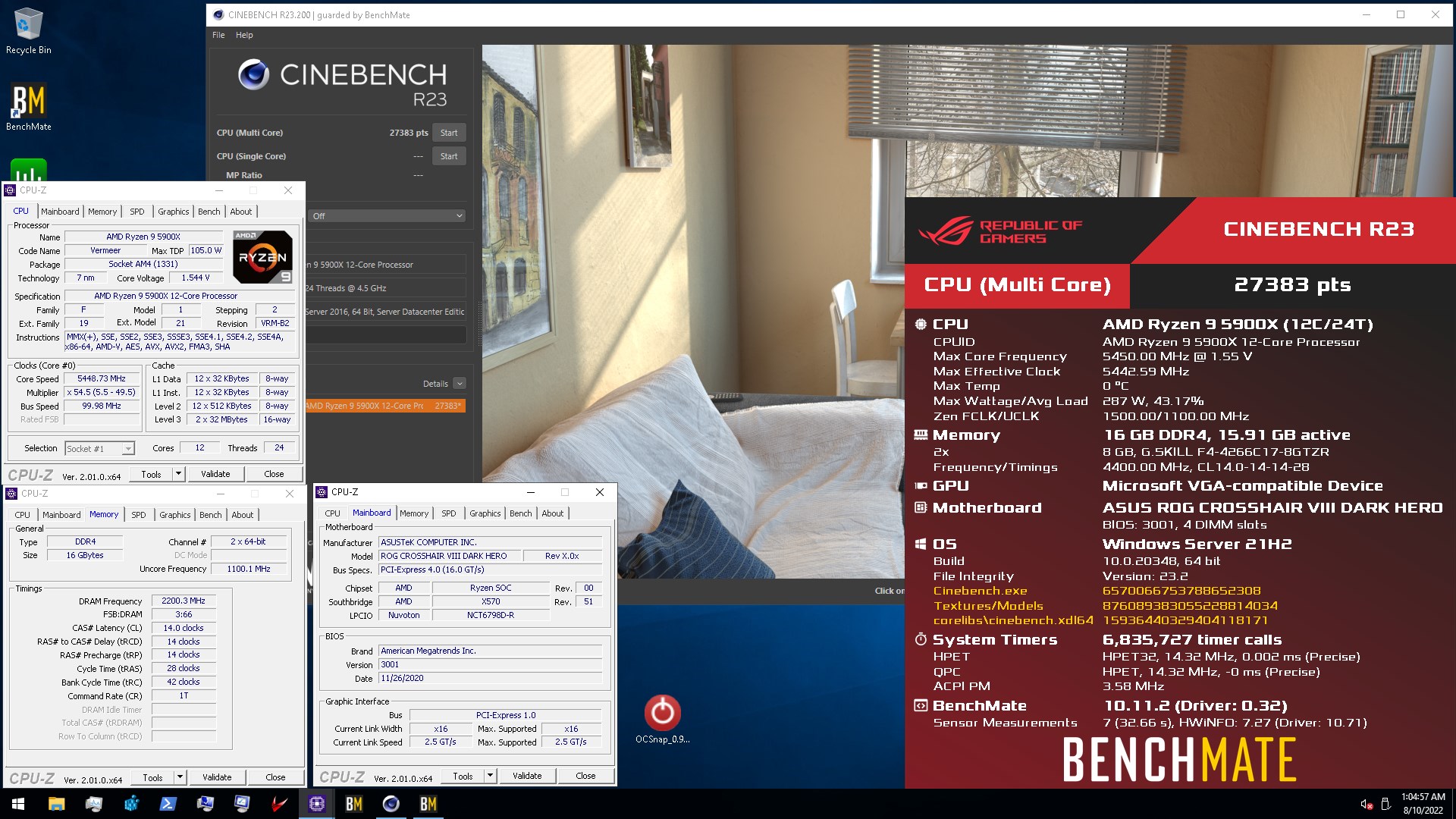This screenshot has width=1456, height=819.
Task: Open the CPU tab in Mainboard CPU-Z window
Action: (x=333, y=513)
